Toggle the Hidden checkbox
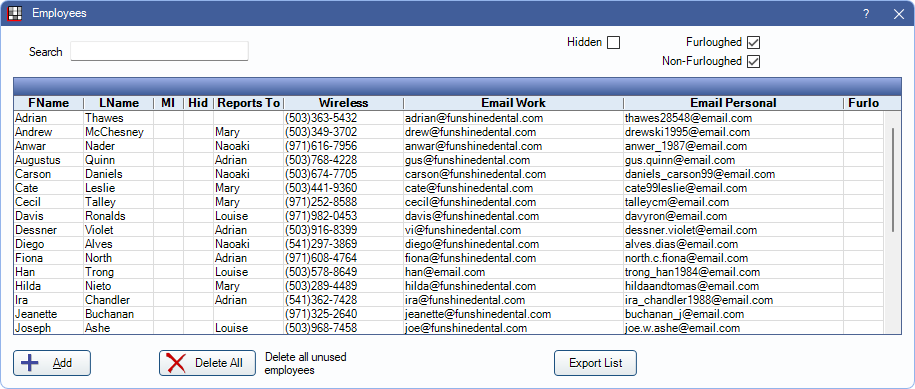This screenshot has height=389, width=915. click(x=613, y=43)
